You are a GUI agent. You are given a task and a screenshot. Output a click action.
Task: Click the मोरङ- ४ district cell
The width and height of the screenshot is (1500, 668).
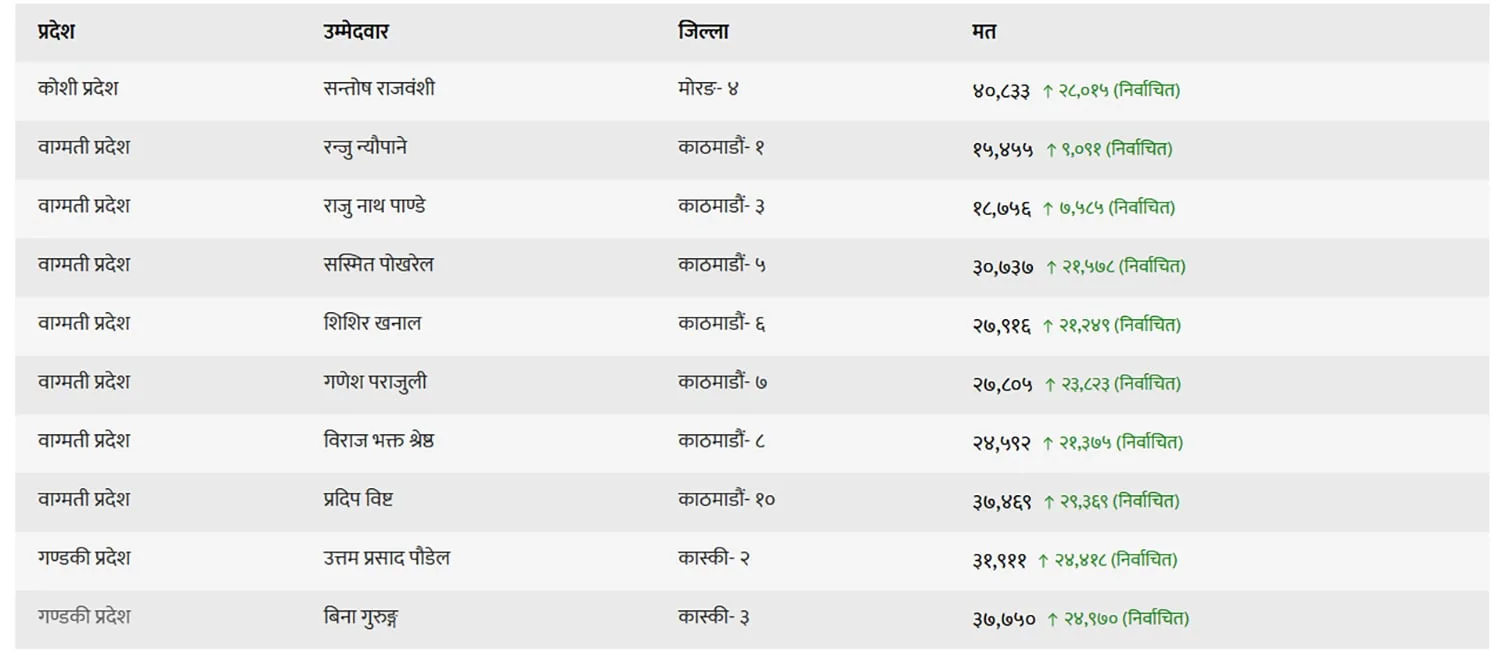pyautogui.click(x=708, y=89)
